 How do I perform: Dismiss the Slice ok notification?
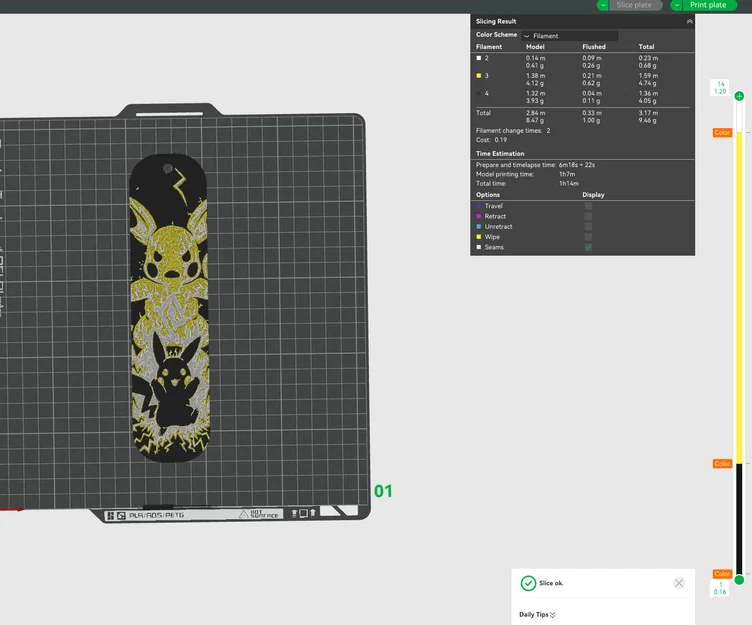click(x=679, y=583)
